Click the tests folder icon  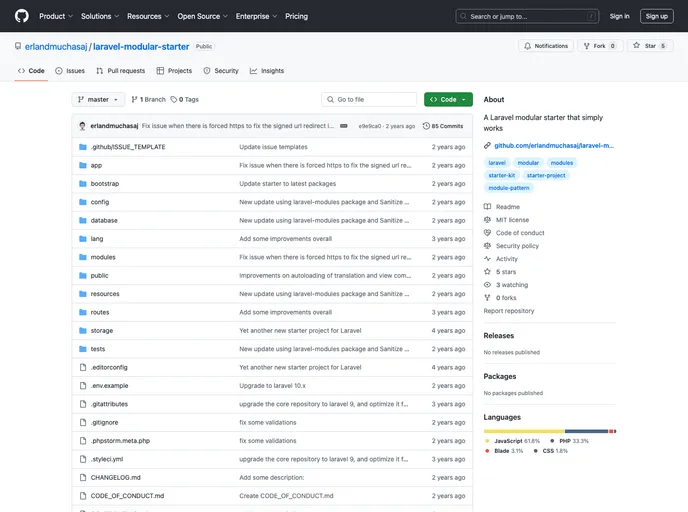[82, 349]
